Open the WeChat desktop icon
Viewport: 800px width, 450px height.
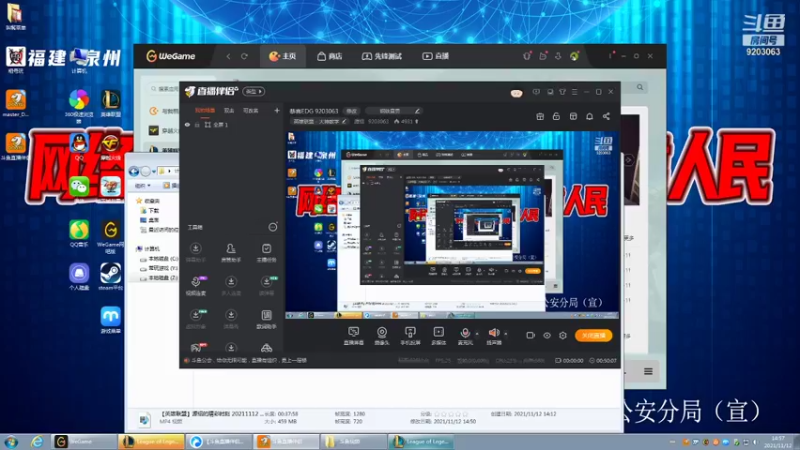click(x=79, y=187)
